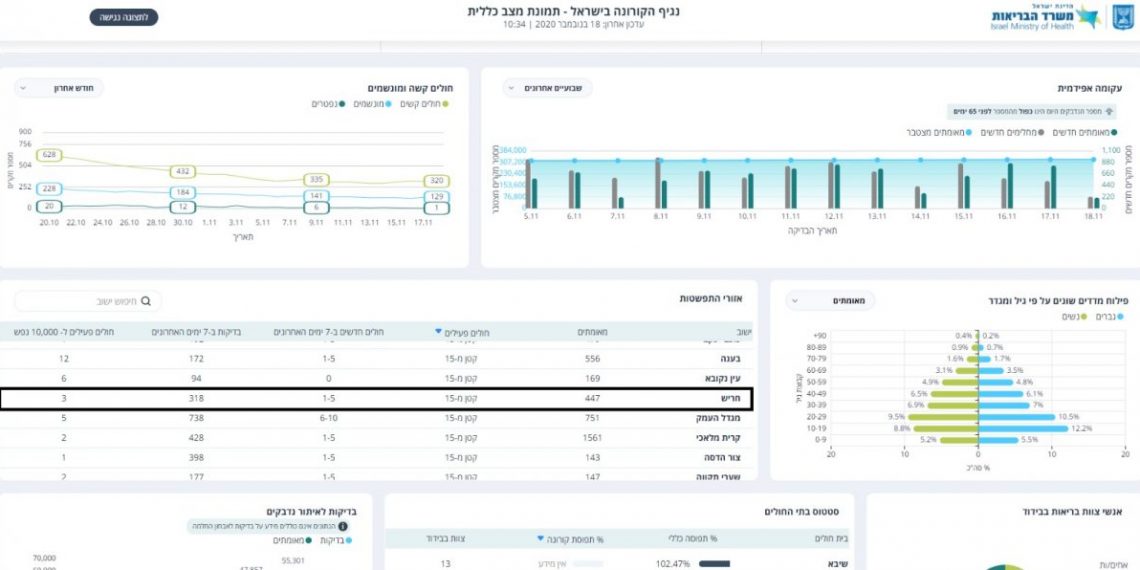Open the חודש אחרון time range dropdown
The width and height of the screenshot is (1140, 570).
point(59,88)
